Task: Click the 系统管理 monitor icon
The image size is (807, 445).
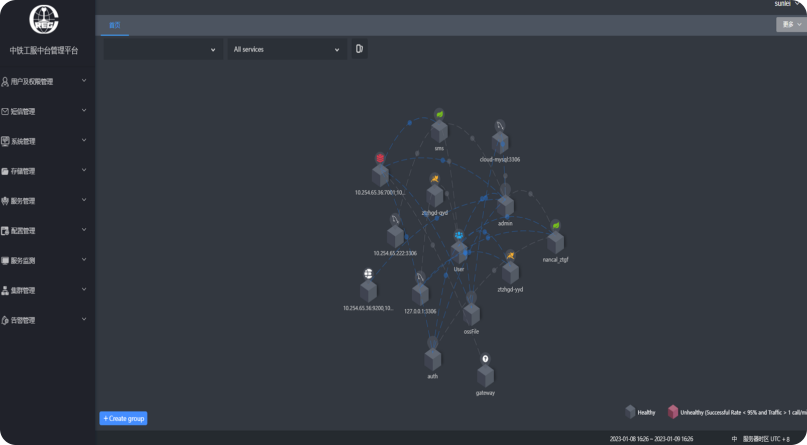Action: coord(5,141)
